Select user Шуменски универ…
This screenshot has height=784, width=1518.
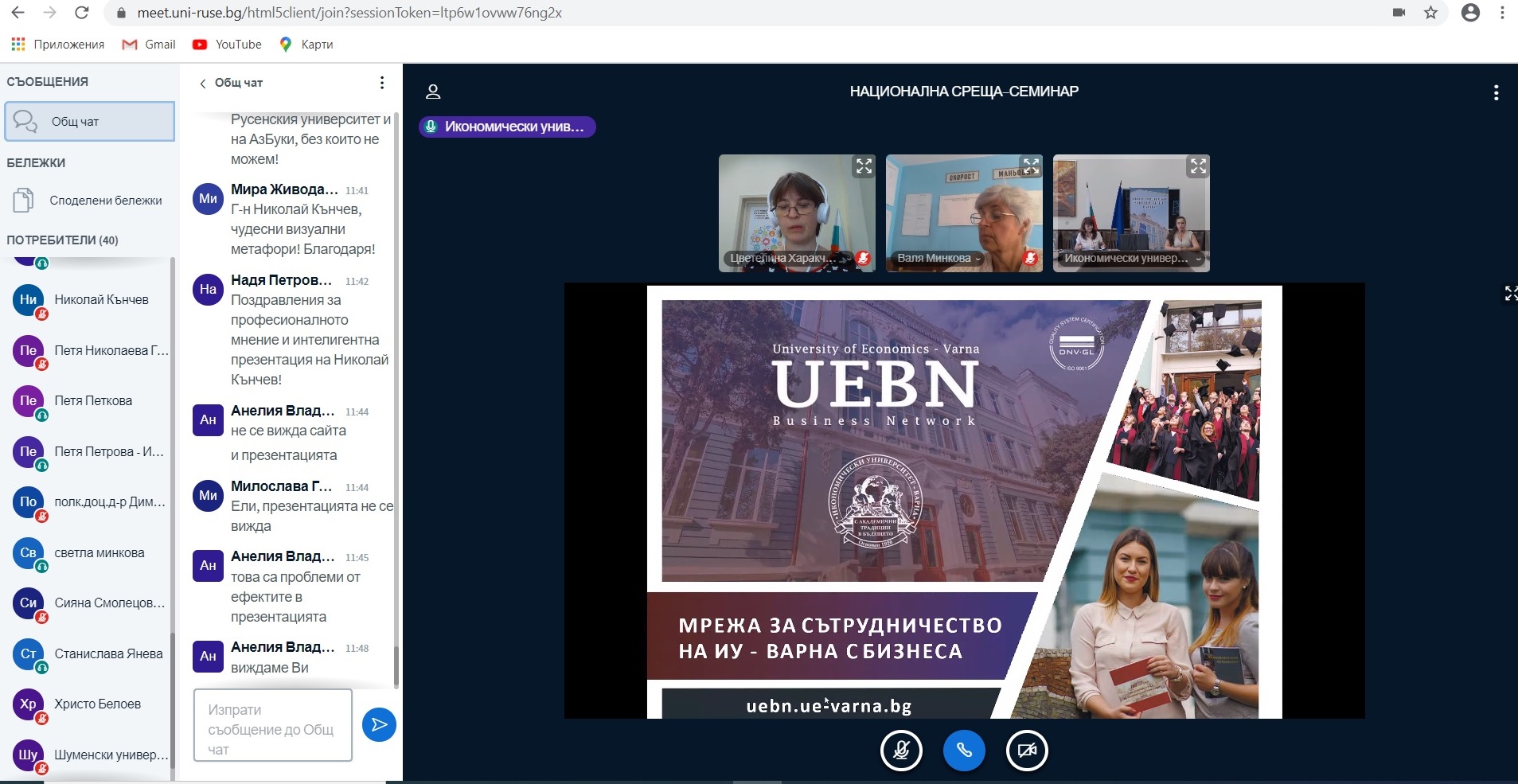(x=89, y=755)
